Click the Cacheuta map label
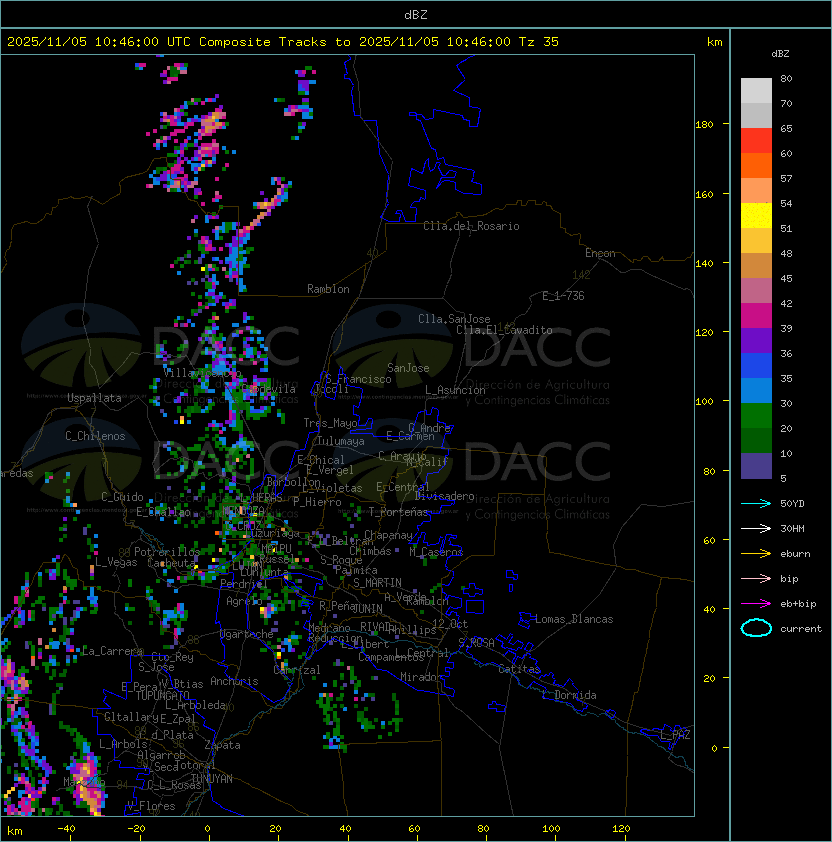The height and width of the screenshot is (842, 832). click(x=171, y=563)
